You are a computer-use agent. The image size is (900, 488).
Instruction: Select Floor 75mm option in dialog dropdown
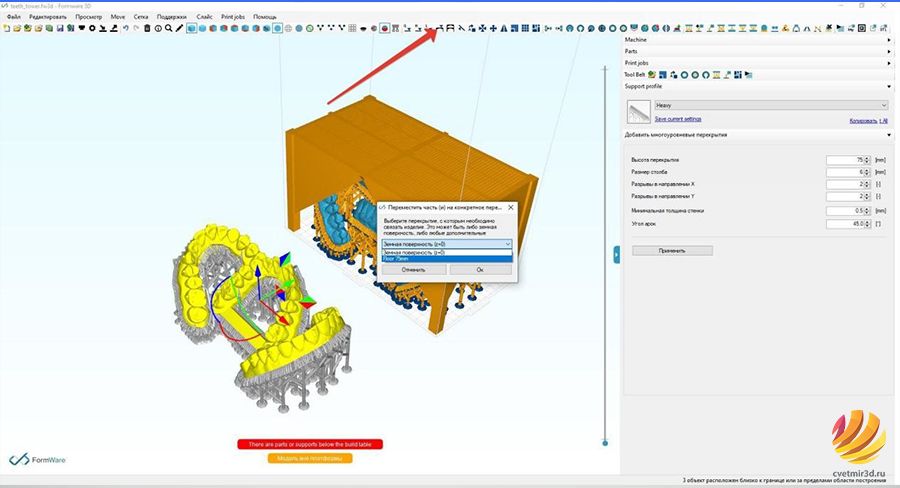(x=447, y=259)
